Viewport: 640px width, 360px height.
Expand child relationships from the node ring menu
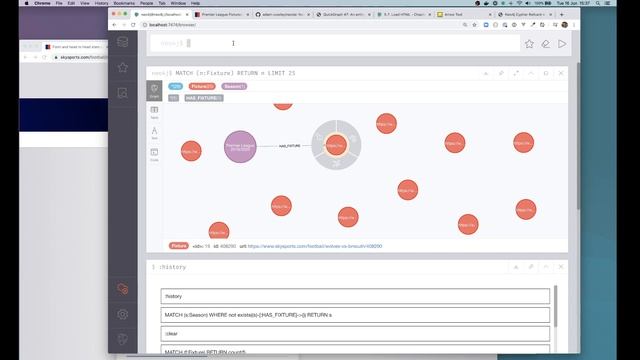(x=336, y=164)
